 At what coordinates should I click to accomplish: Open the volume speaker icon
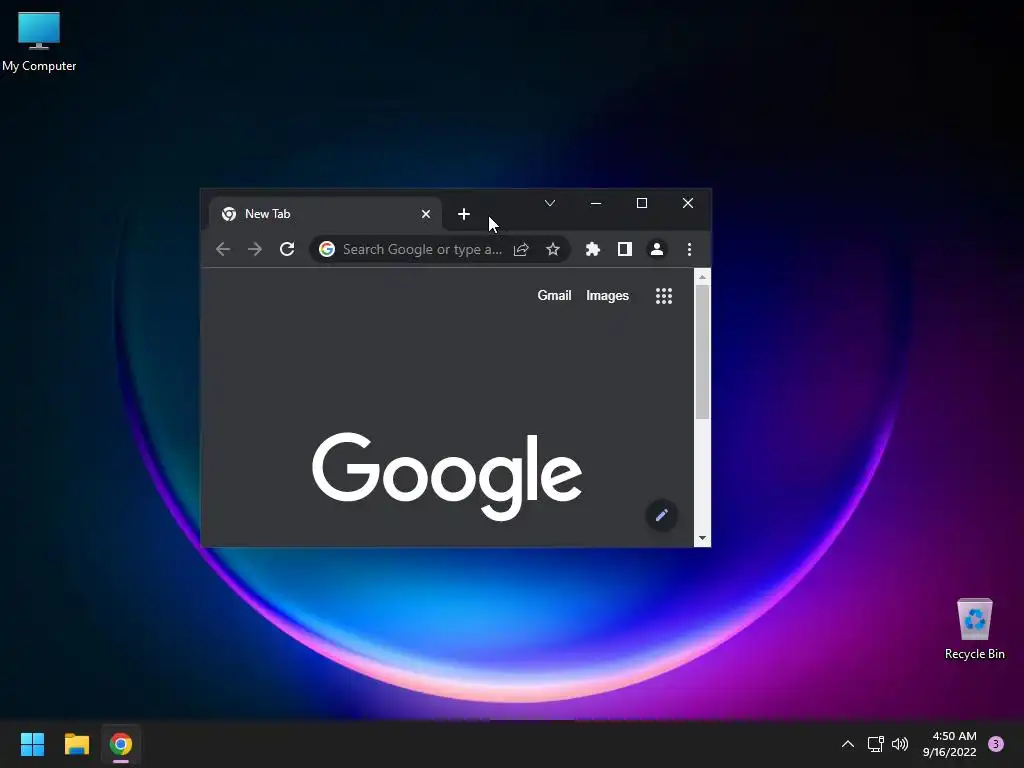[x=900, y=744]
